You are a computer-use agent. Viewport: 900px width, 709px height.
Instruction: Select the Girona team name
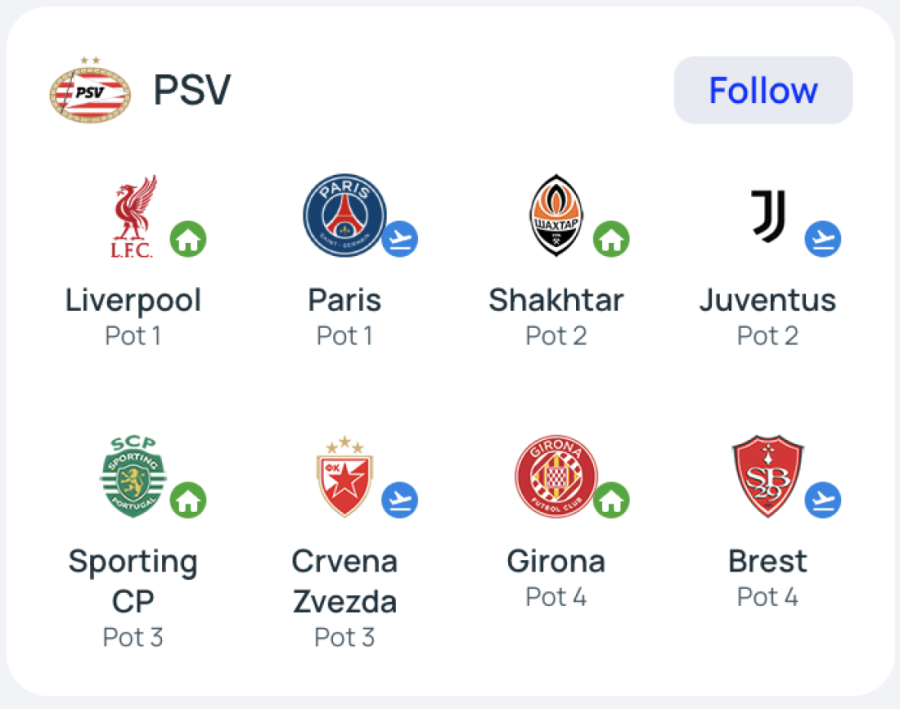pyautogui.click(x=556, y=561)
